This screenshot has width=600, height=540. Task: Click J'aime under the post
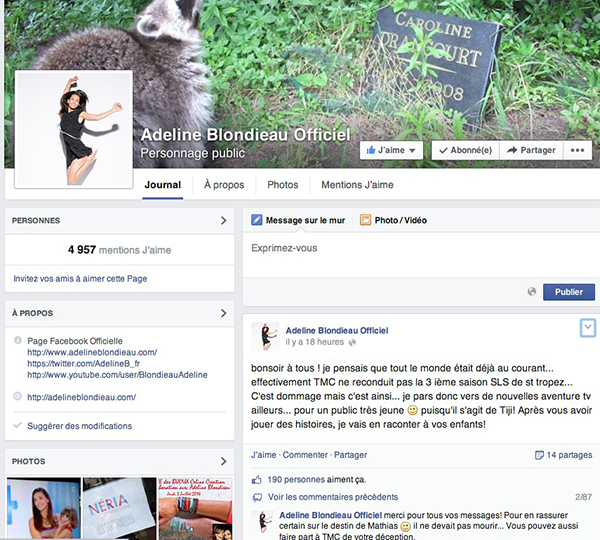pyautogui.click(x=263, y=455)
